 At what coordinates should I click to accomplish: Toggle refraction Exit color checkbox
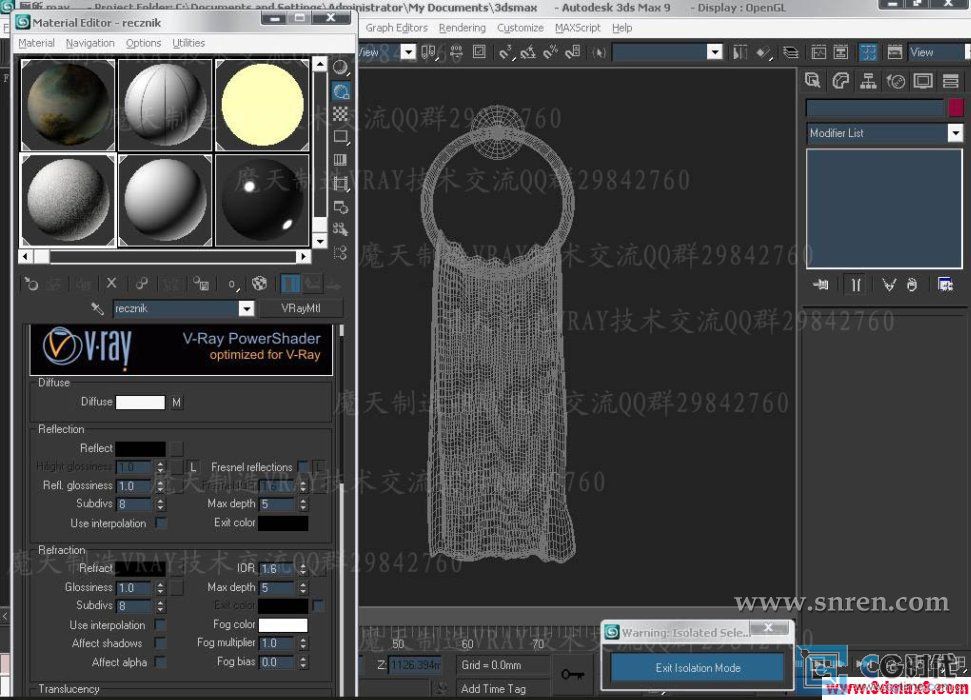[x=318, y=605]
